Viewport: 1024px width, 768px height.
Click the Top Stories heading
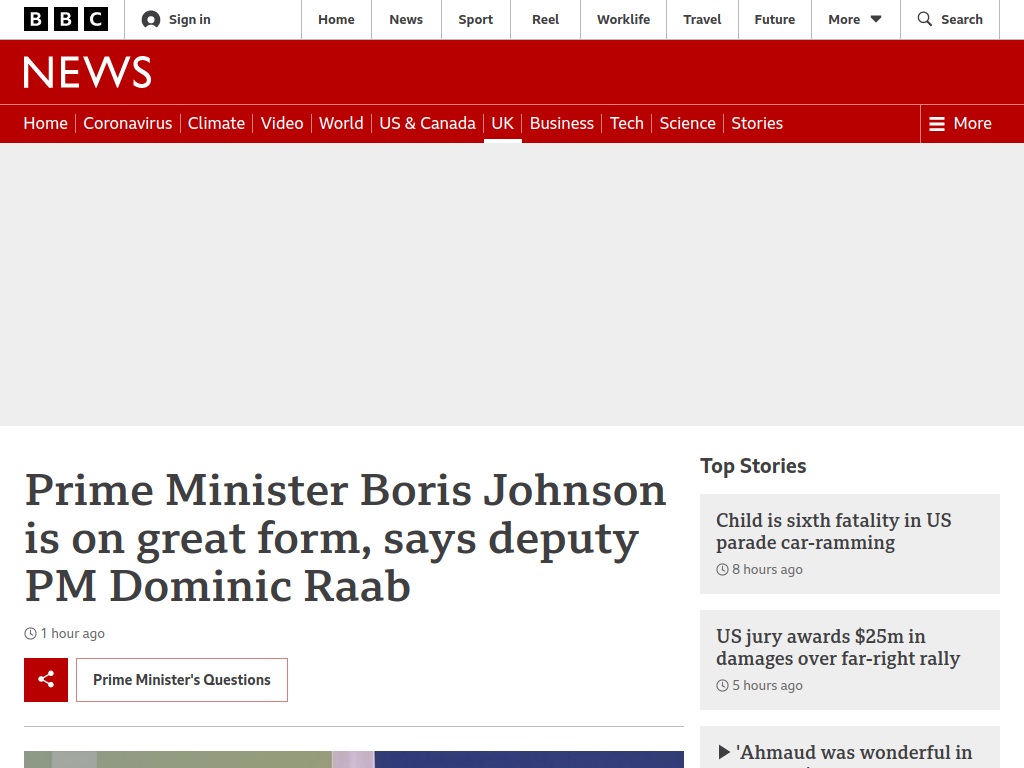753,466
